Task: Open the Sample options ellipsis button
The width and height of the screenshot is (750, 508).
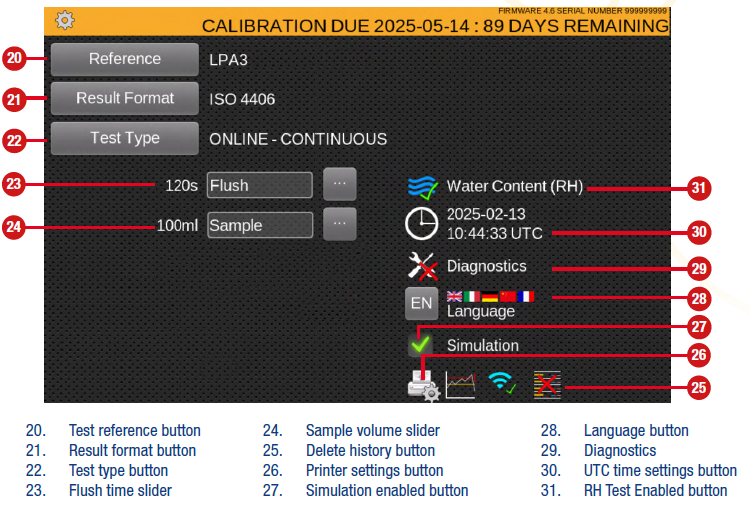Action: tap(340, 225)
